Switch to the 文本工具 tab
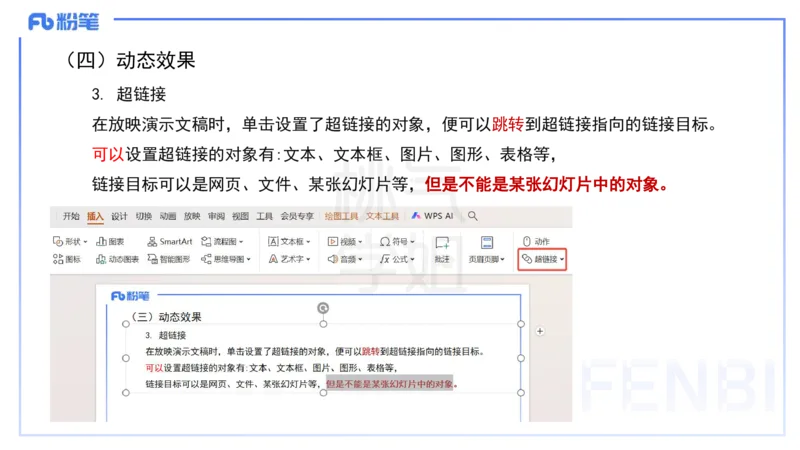Image resolution: width=800 pixels, height=450 pixels. [382, 216]
